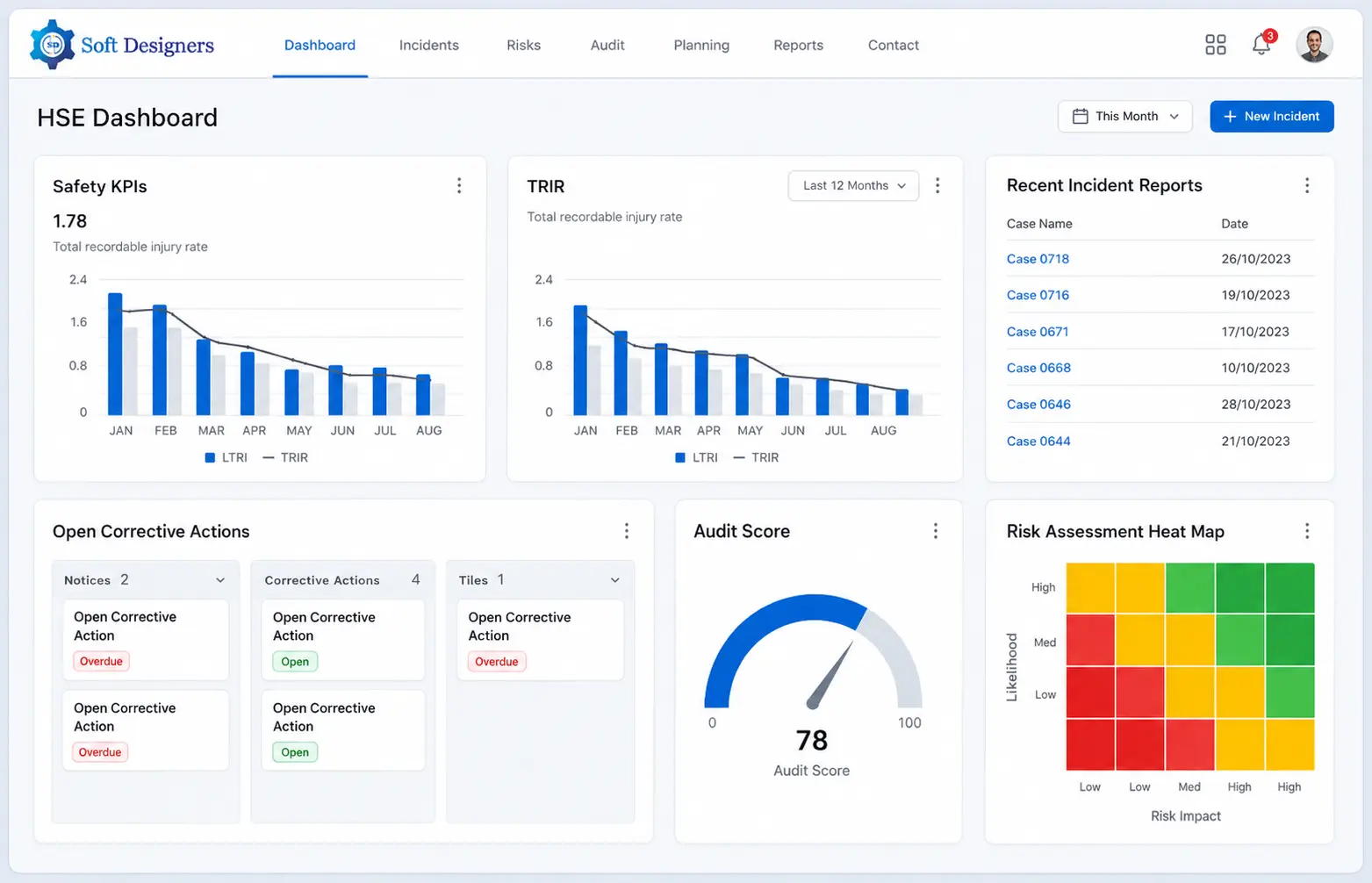
Task: Navigate to the Audit tab
Action: (607, 45)
